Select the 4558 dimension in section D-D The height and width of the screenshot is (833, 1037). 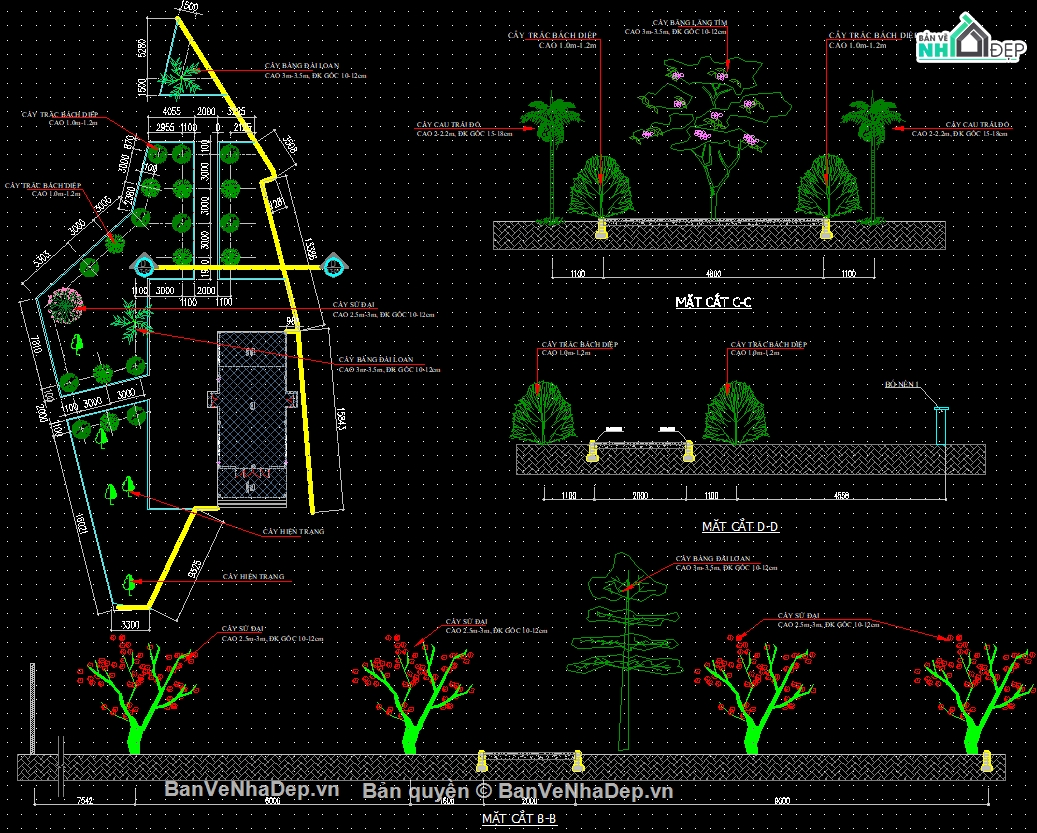[841, 495]
